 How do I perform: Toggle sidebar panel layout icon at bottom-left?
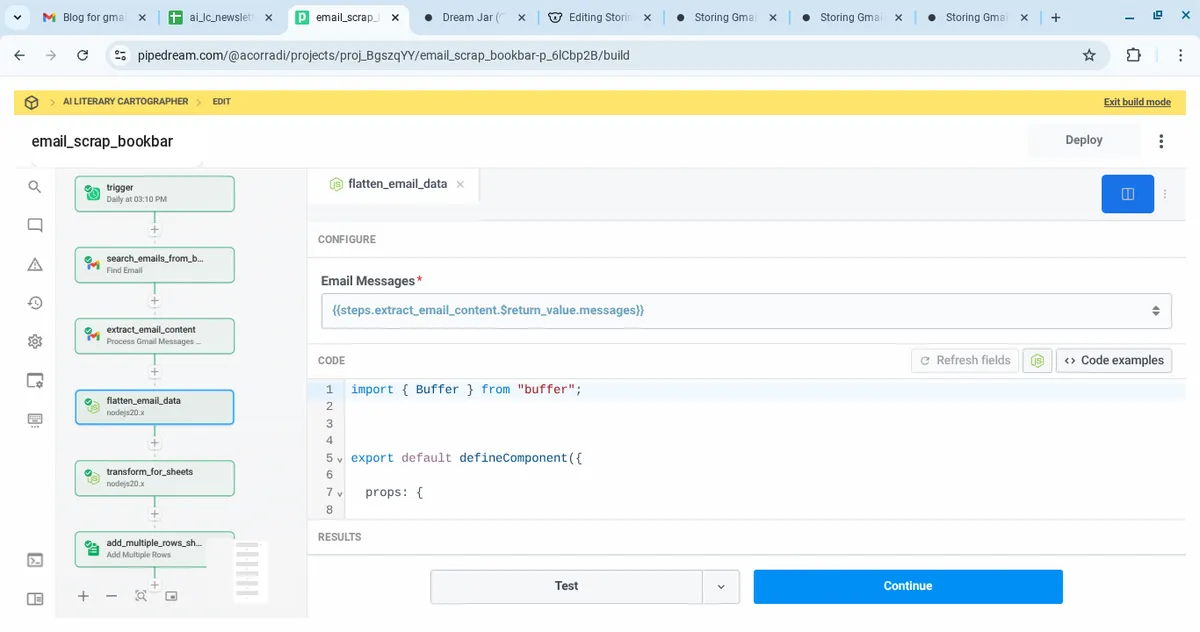pyautogui.click(x=35, y=599)
